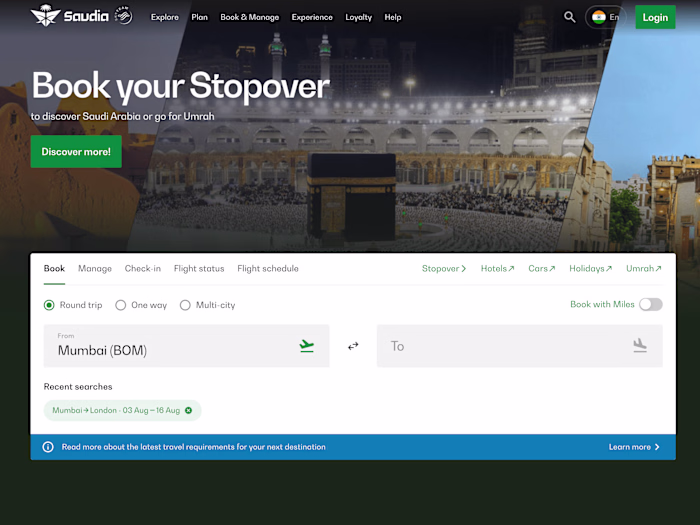Click the green departure plane icon
Image resolution: width=700 pixels, height=525 pixels.
(307, 346)
